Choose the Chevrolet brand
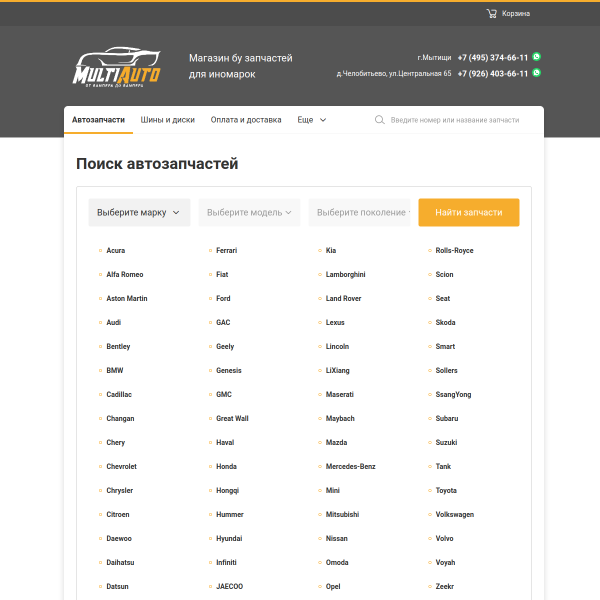600x600 pixels. point(121,466)
